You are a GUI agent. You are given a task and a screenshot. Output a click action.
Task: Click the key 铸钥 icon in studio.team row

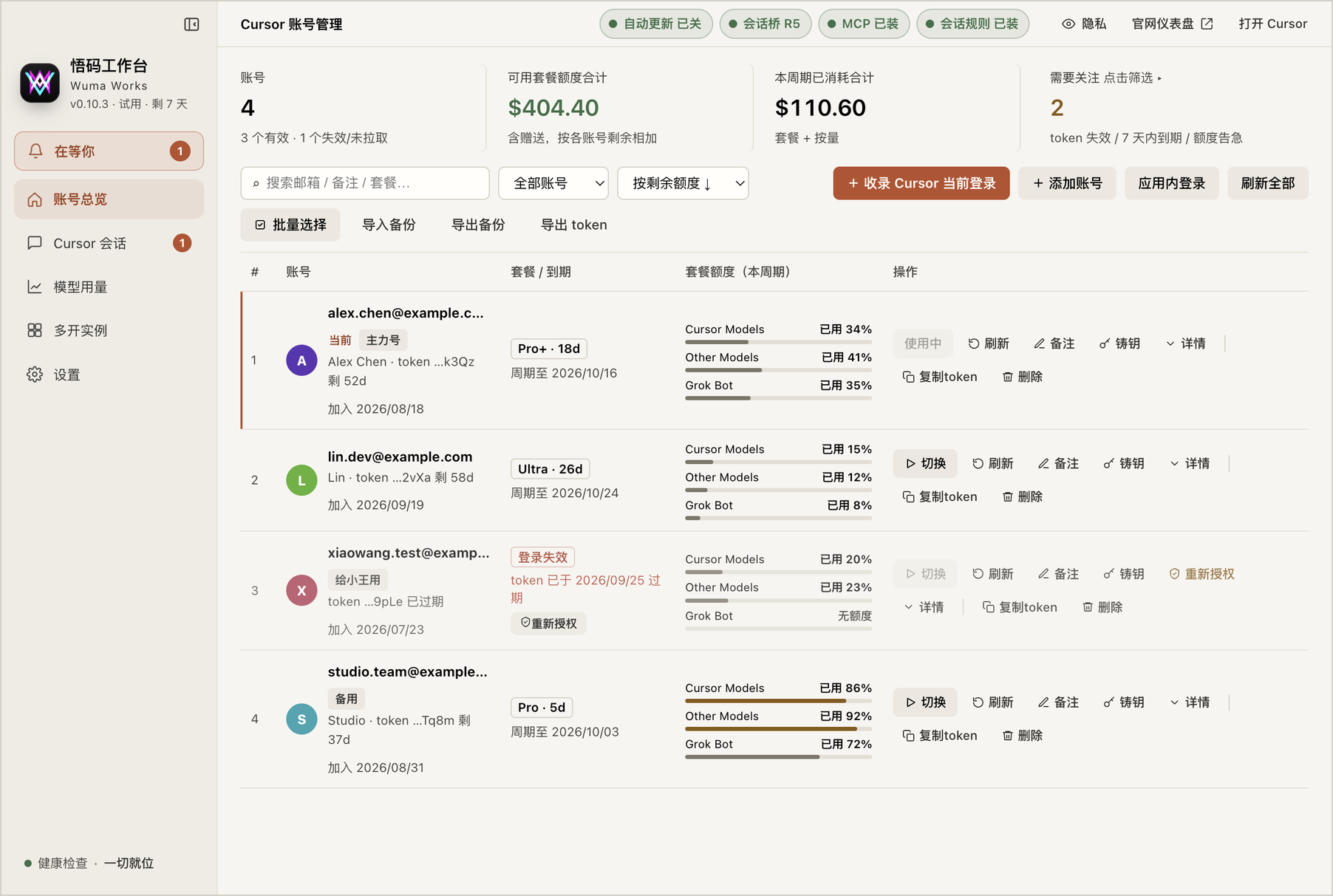click(x=1109, y=702)
